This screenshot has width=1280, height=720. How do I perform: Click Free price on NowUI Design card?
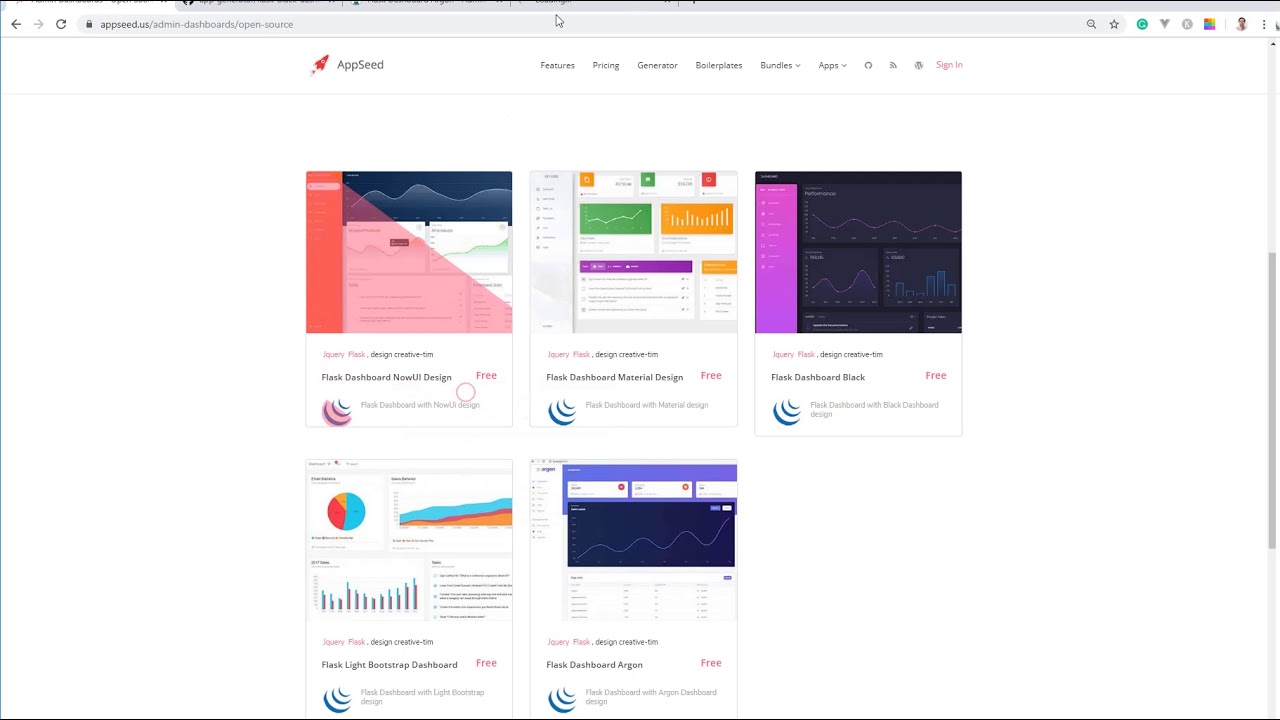point(486,376)
